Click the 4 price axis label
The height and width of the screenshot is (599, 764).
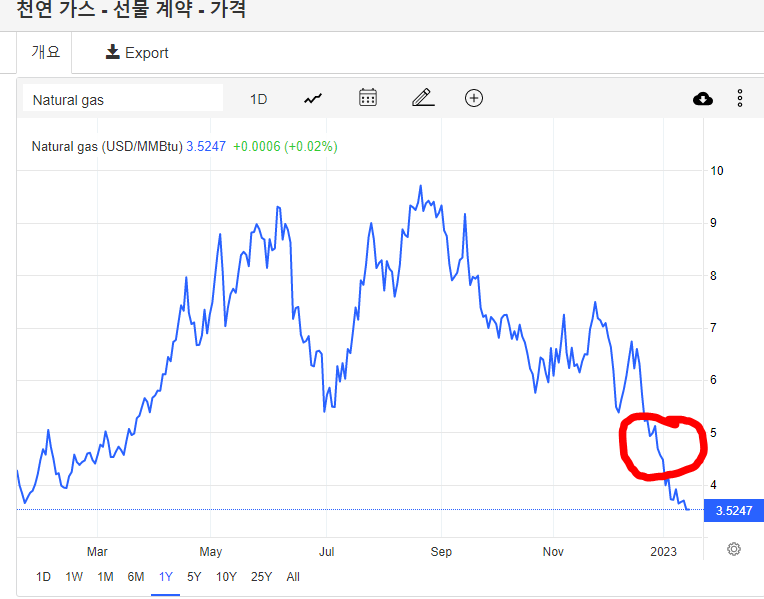coord(713,485)
